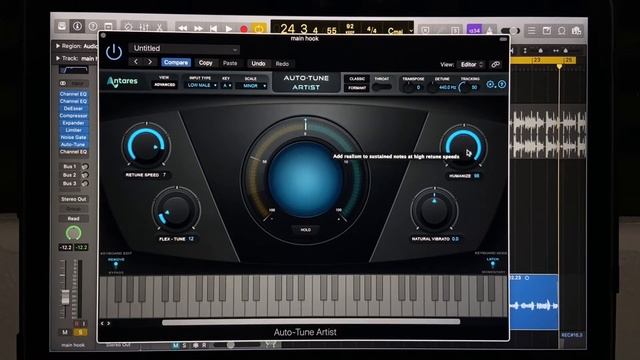Image resolution: width=640 pixels, height=360 pixels.
Task: Open the Untitled preset dropdown
Action: (x=184, y=49)
